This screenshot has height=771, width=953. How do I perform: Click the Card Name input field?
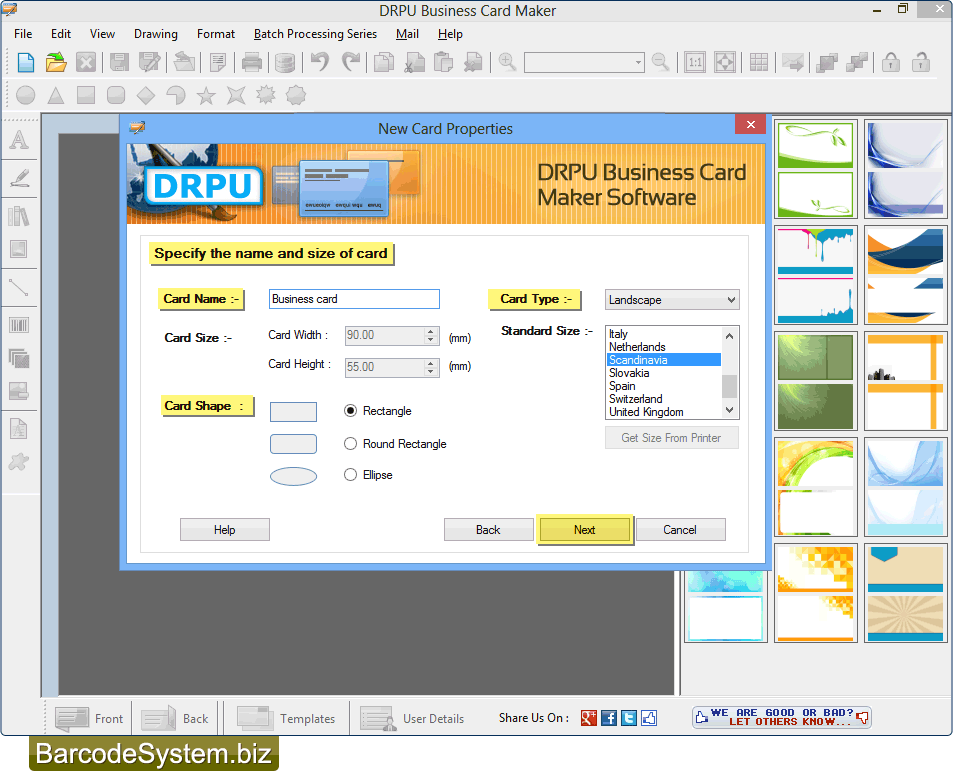[354, 299]
